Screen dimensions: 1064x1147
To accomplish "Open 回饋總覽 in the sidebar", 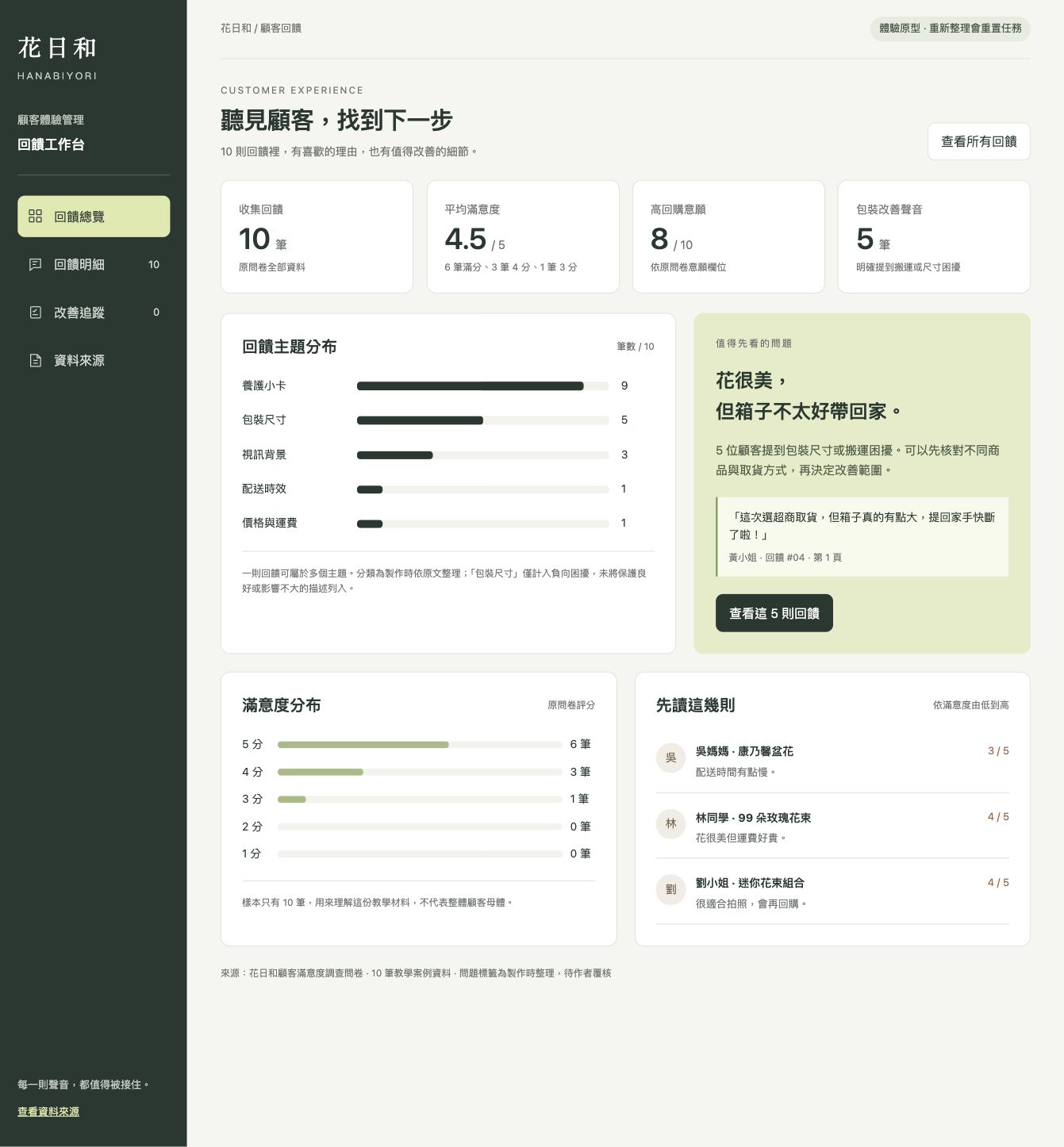I will coord(94,217).
